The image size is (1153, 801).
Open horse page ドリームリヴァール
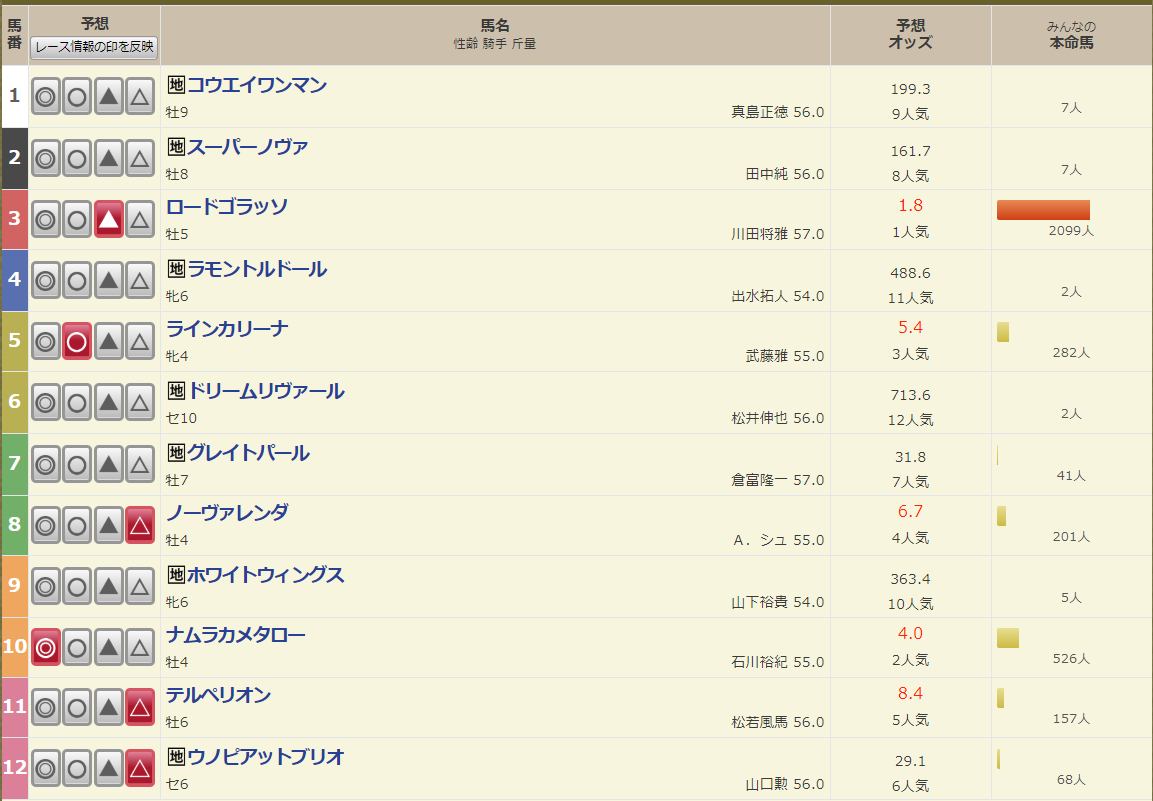[265, 391]
